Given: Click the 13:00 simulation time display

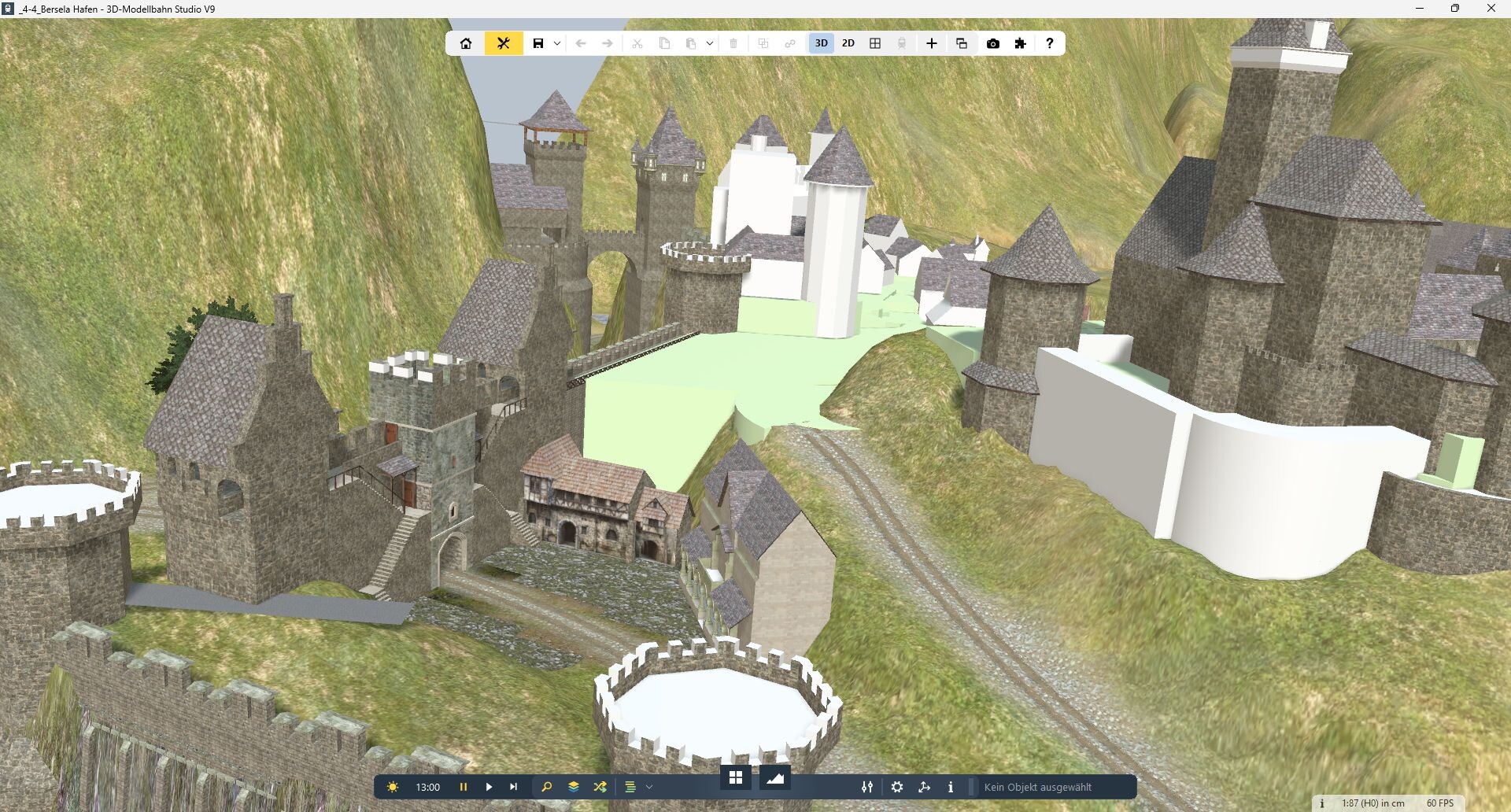Looking at the screenshot, I should 427,787.
